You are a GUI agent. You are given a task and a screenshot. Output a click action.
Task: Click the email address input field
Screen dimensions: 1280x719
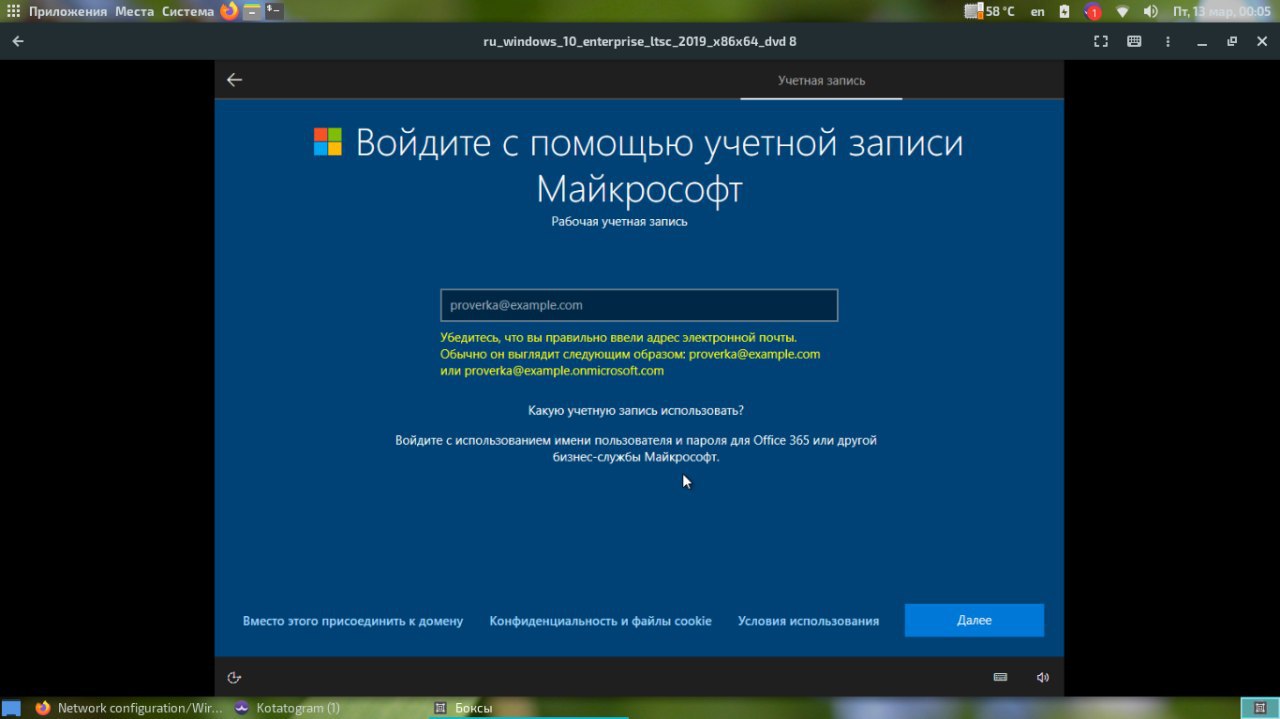(x=639, y=305)
